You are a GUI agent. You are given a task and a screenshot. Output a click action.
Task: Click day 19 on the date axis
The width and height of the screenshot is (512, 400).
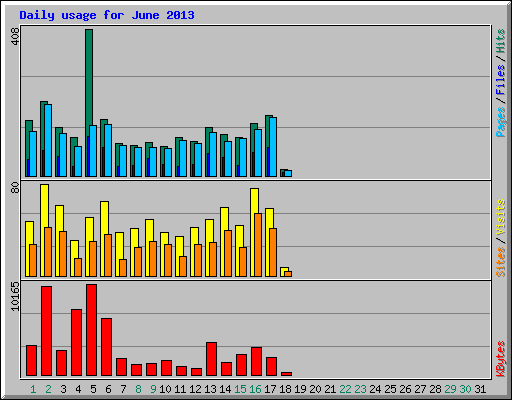point(300,389)
